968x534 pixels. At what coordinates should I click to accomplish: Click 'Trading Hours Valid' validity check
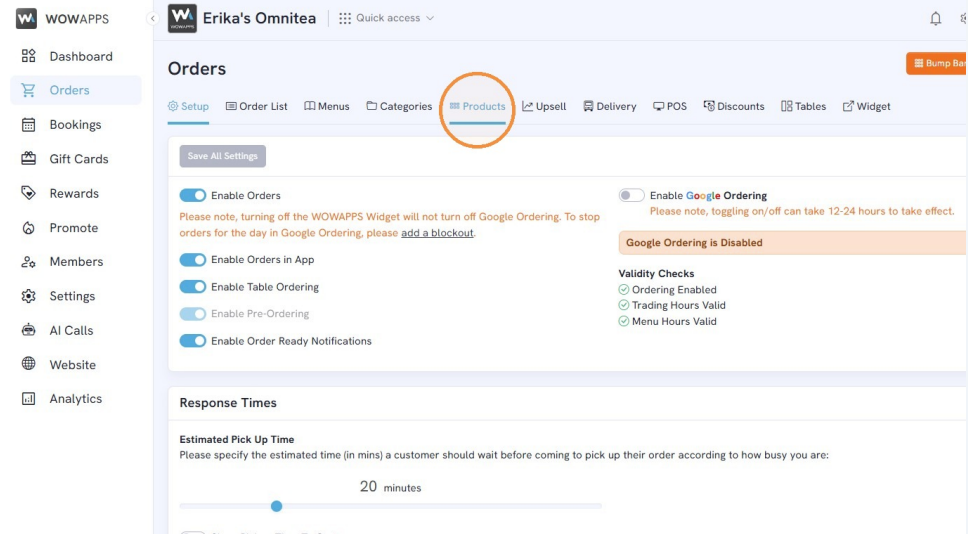[672, 305]
